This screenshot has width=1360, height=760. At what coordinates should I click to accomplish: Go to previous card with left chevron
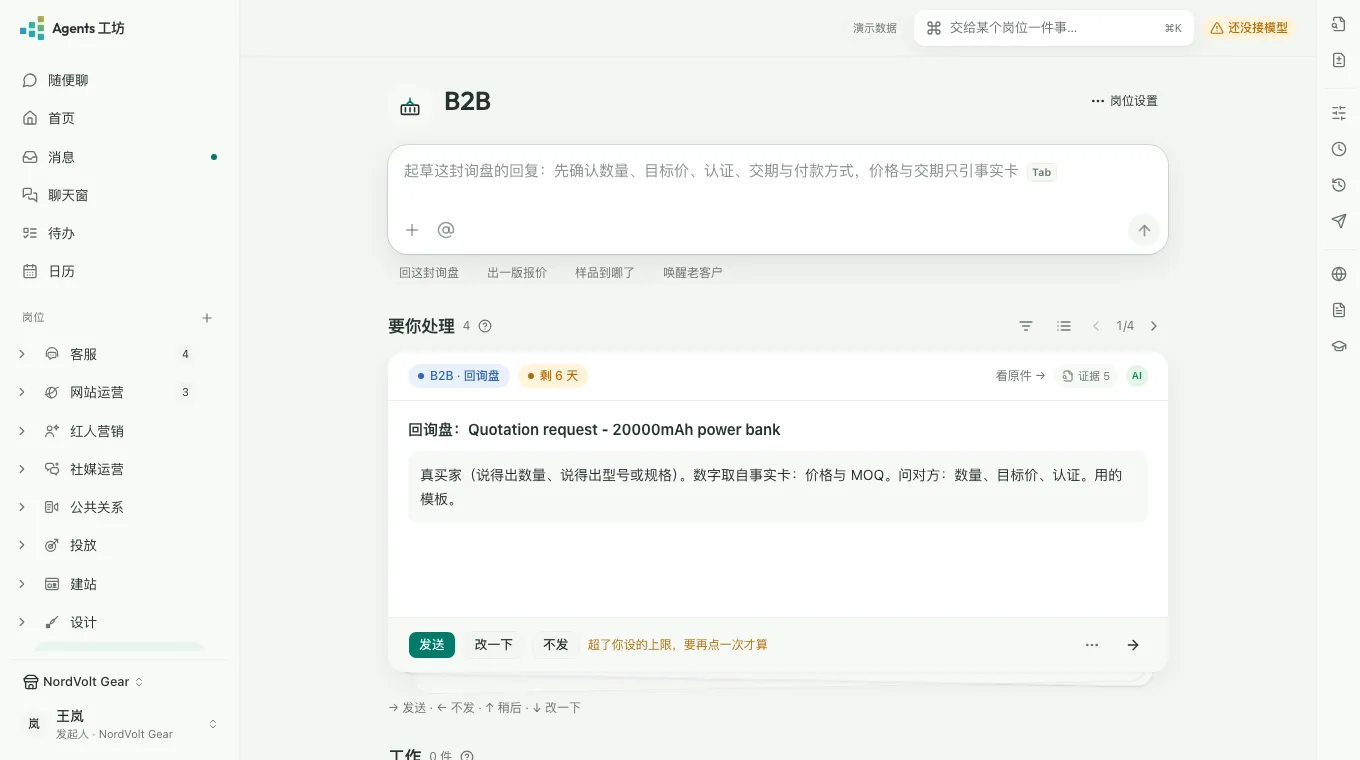click(1096, 326)
